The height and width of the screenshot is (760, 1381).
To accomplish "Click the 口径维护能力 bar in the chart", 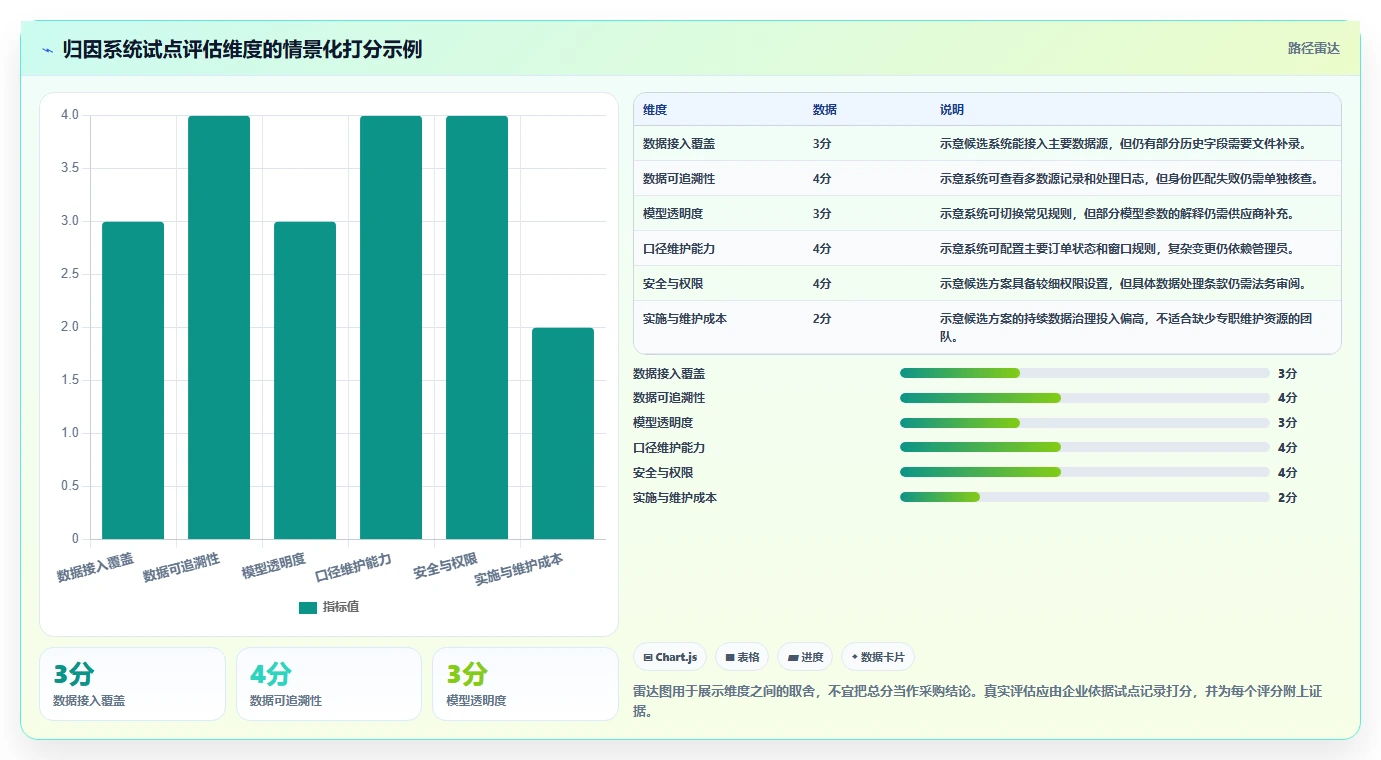I will click(x=391, y=327).
